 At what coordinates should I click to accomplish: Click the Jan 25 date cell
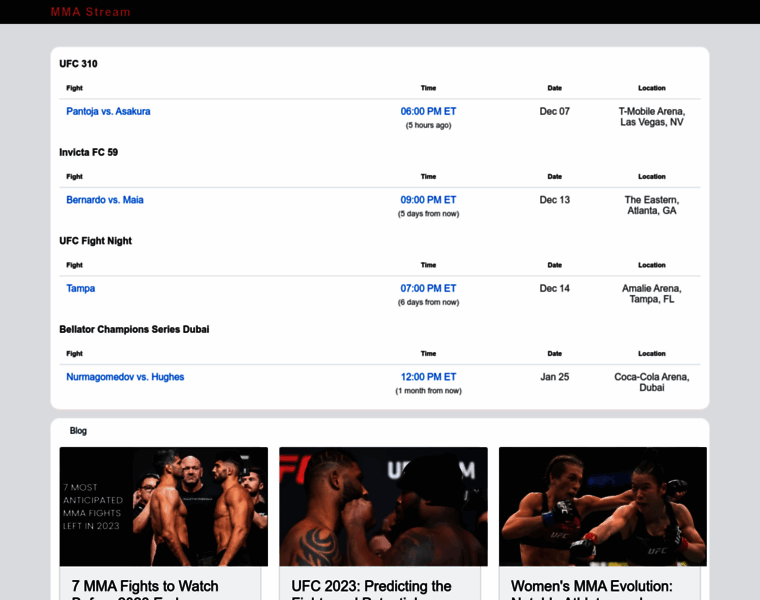(x=554, y=377)
